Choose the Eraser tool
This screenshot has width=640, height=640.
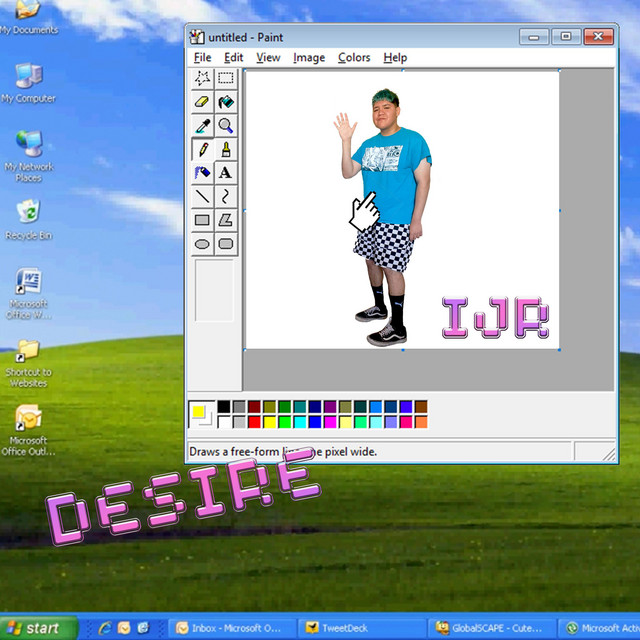202,102
